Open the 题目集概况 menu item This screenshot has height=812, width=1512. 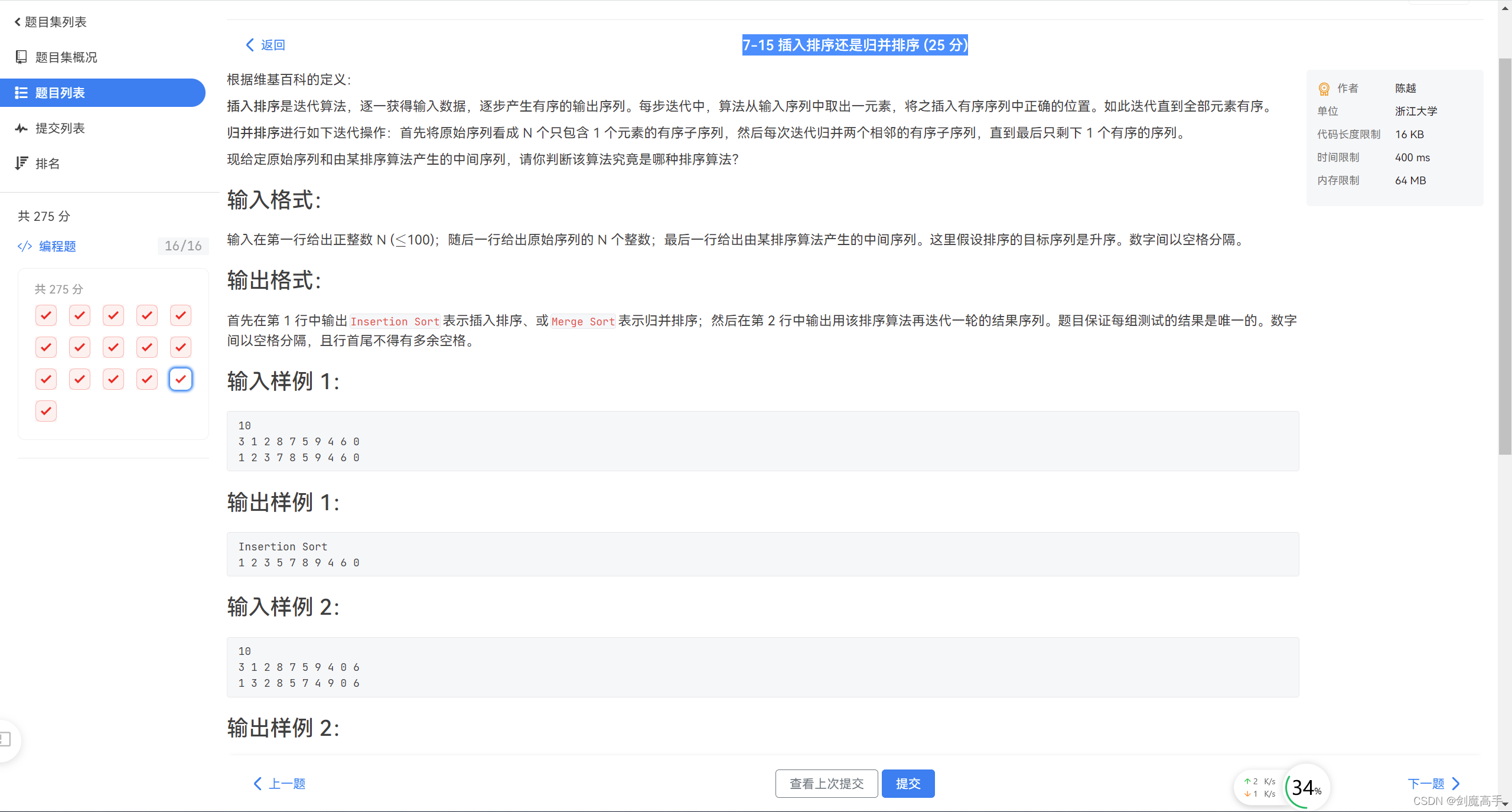tap(21, 57)
